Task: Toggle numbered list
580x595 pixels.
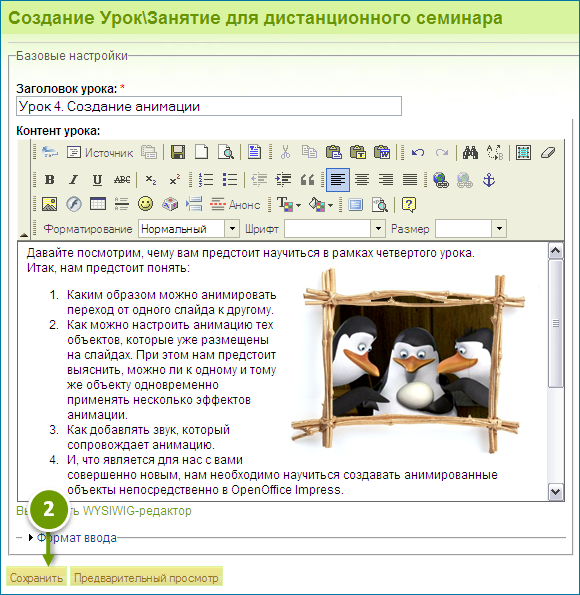Action: (206, 179)
